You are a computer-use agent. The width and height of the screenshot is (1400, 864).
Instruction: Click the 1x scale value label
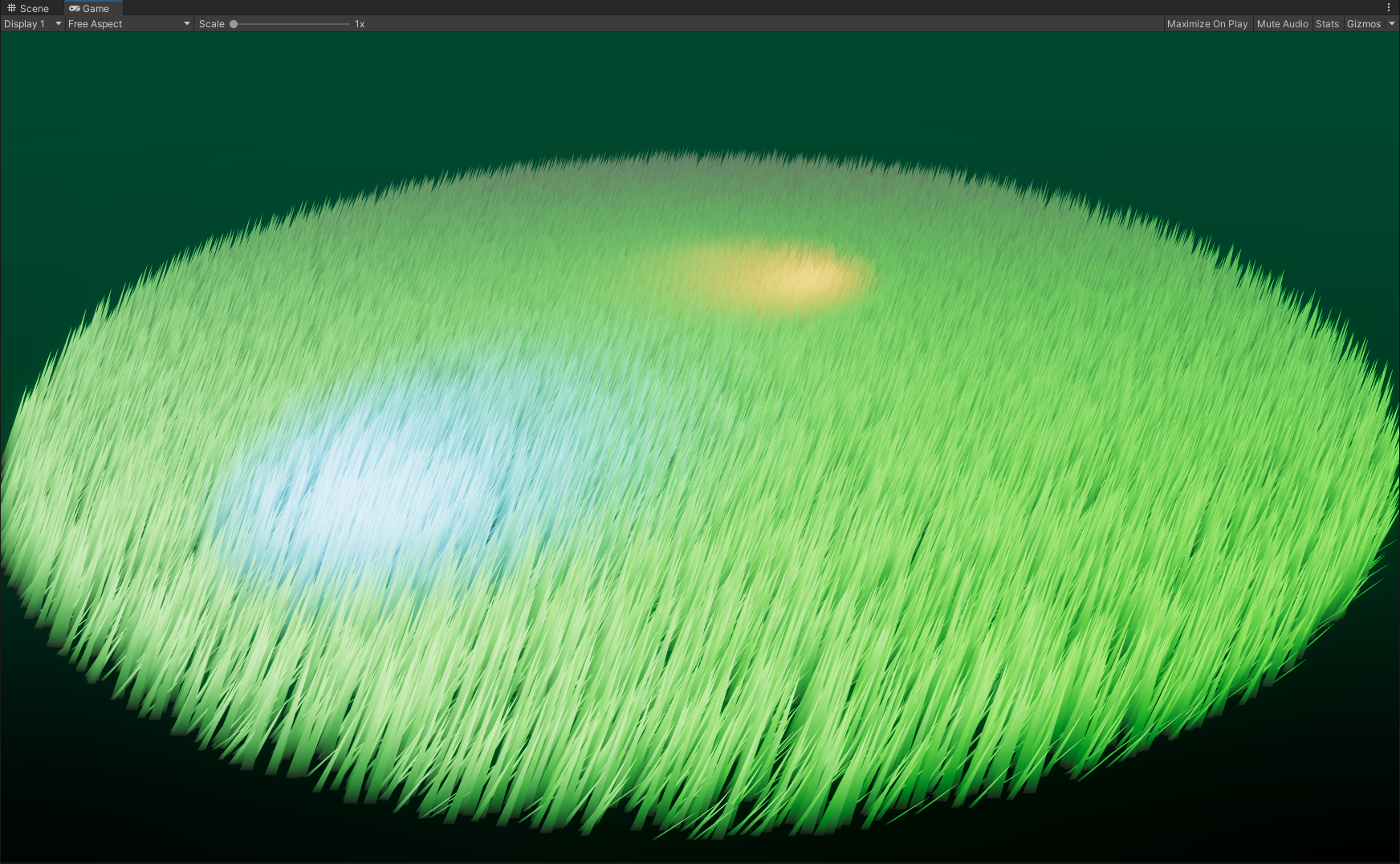(x=360, y=24)
